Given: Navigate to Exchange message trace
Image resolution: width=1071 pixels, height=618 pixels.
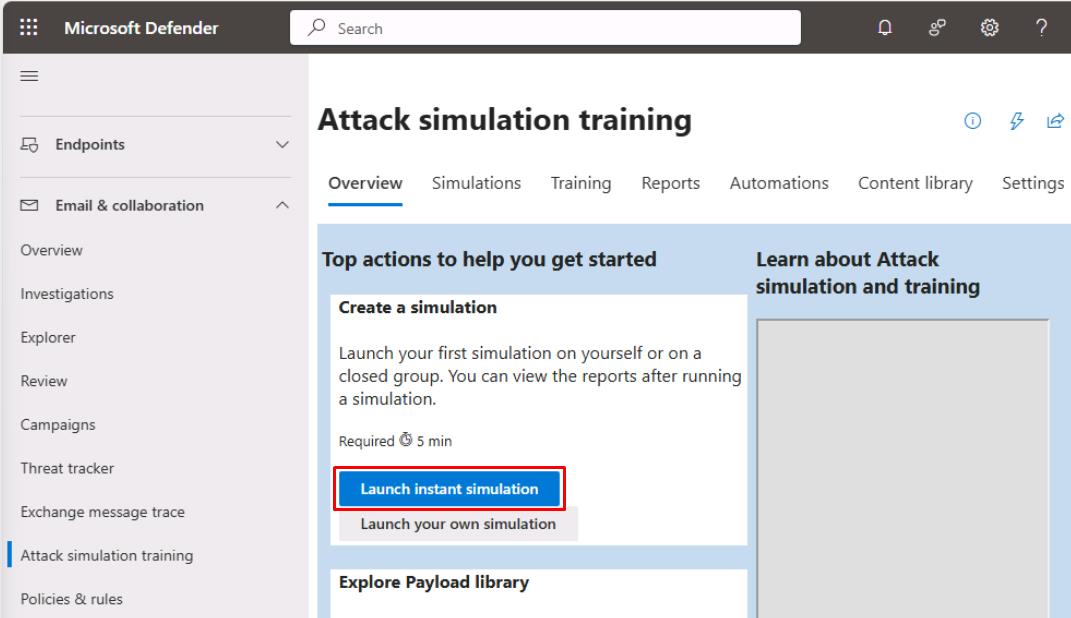Looking at the screenshot, I should point(102,512).
